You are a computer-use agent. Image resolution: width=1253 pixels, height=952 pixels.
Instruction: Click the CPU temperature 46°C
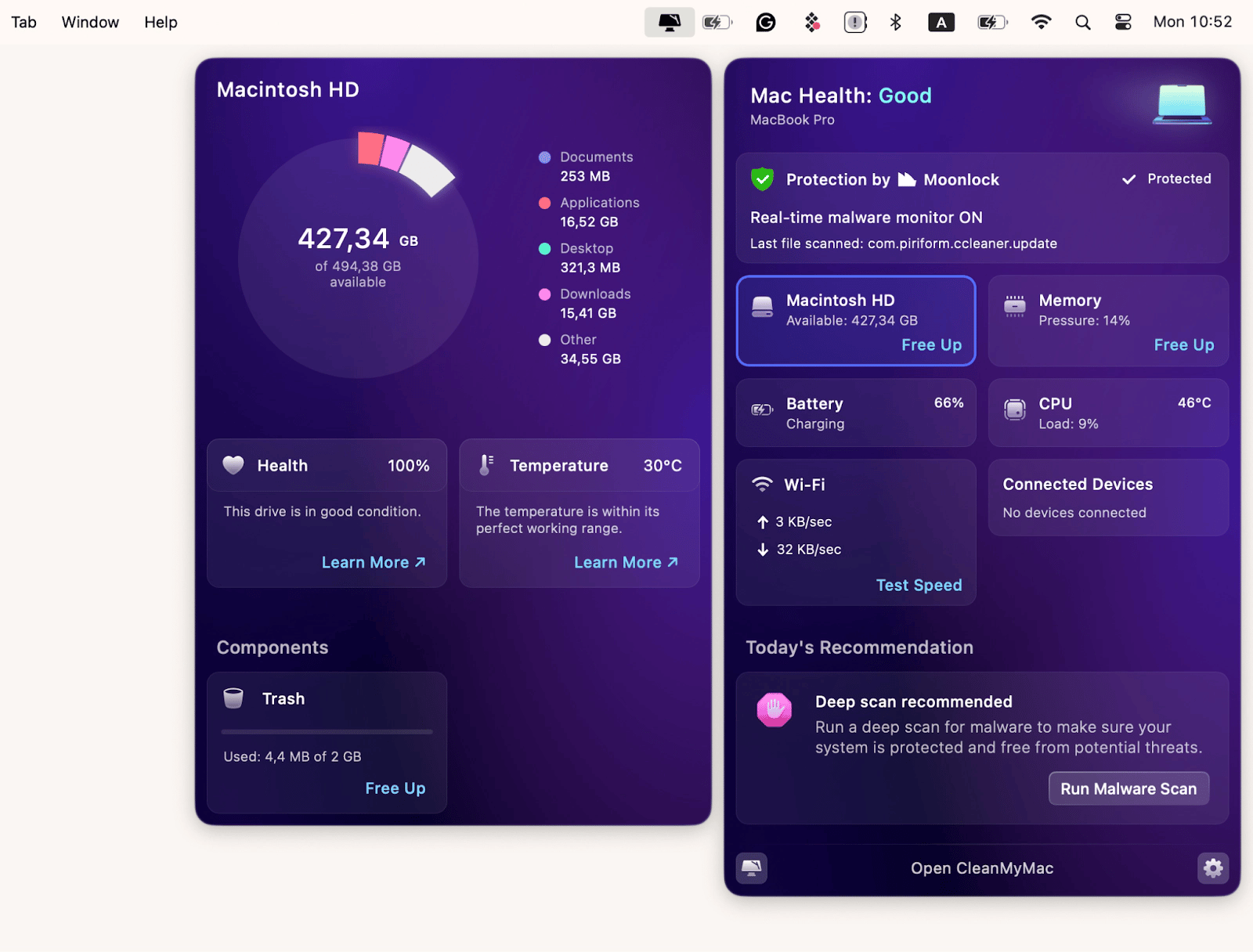(1194, 402)
